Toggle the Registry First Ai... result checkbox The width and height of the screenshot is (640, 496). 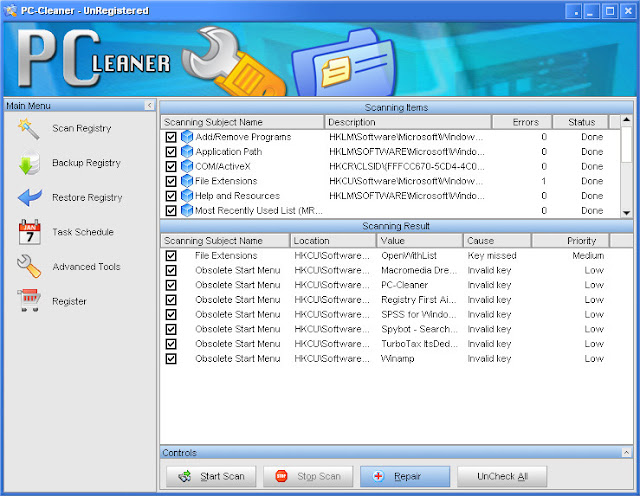click(171, 300)
